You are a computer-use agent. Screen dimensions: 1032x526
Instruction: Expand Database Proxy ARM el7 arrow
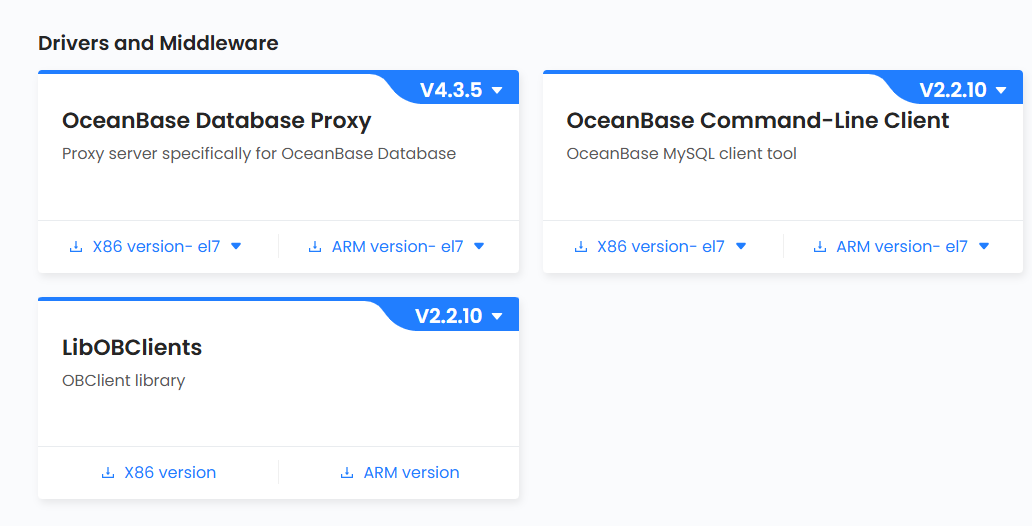479,246
